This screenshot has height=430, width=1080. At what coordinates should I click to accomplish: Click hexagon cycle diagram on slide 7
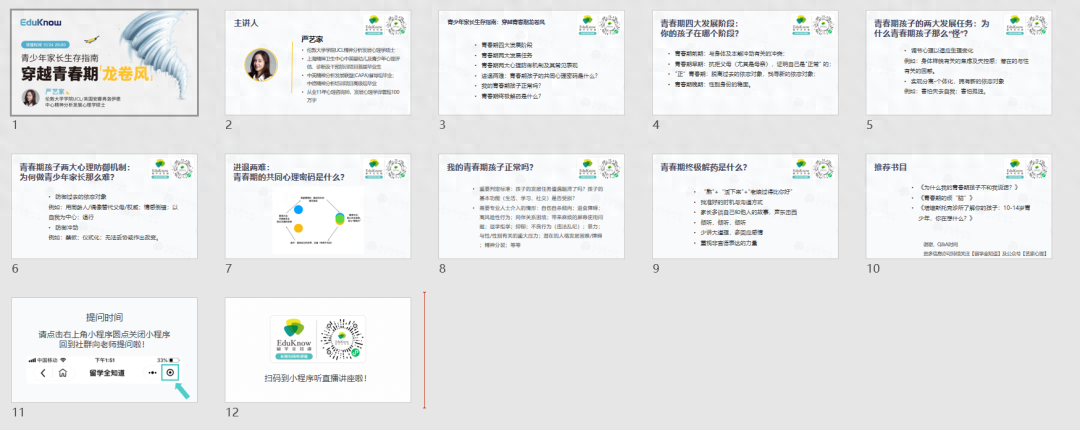[318, 222]
